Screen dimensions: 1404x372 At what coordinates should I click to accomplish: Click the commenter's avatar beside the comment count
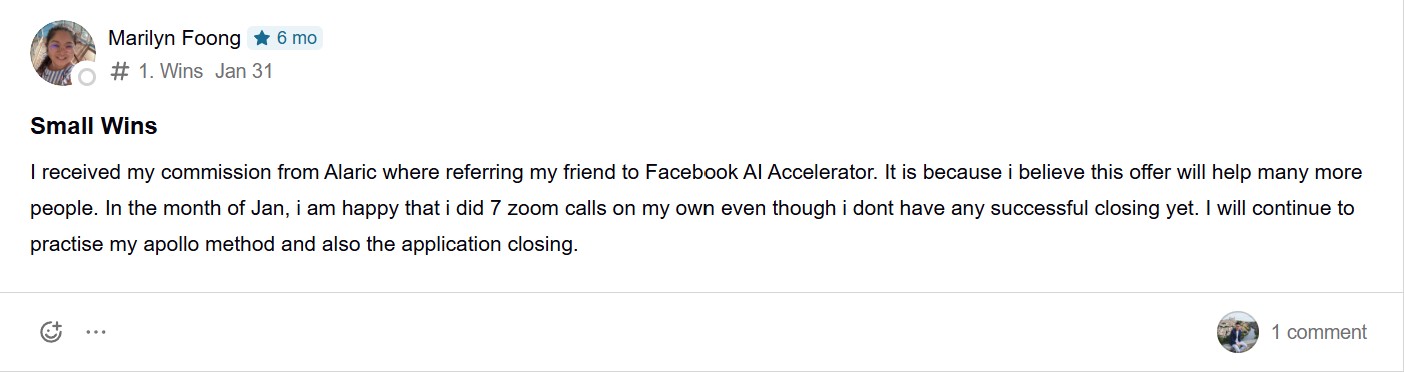point(1238,332)
